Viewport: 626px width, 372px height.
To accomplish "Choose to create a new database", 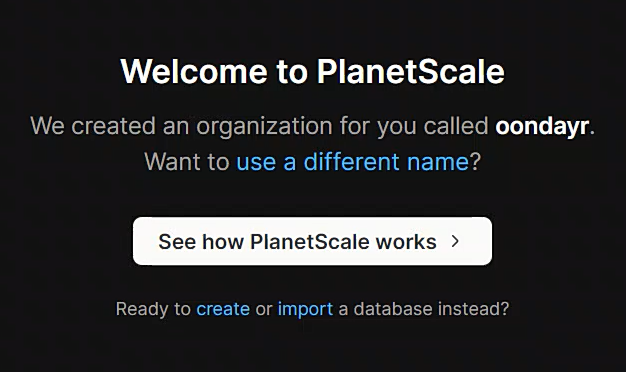I will 223,309.
